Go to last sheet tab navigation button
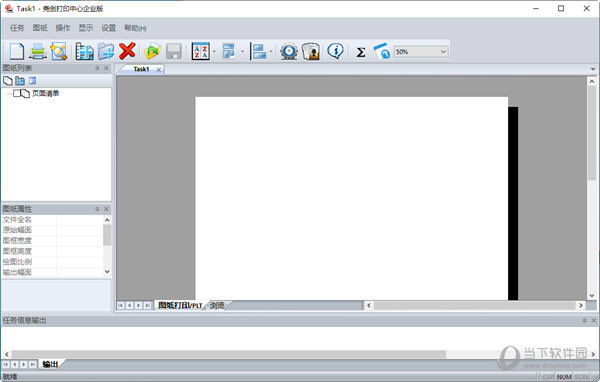Viewport: 600px width, 382px height. 147,305
